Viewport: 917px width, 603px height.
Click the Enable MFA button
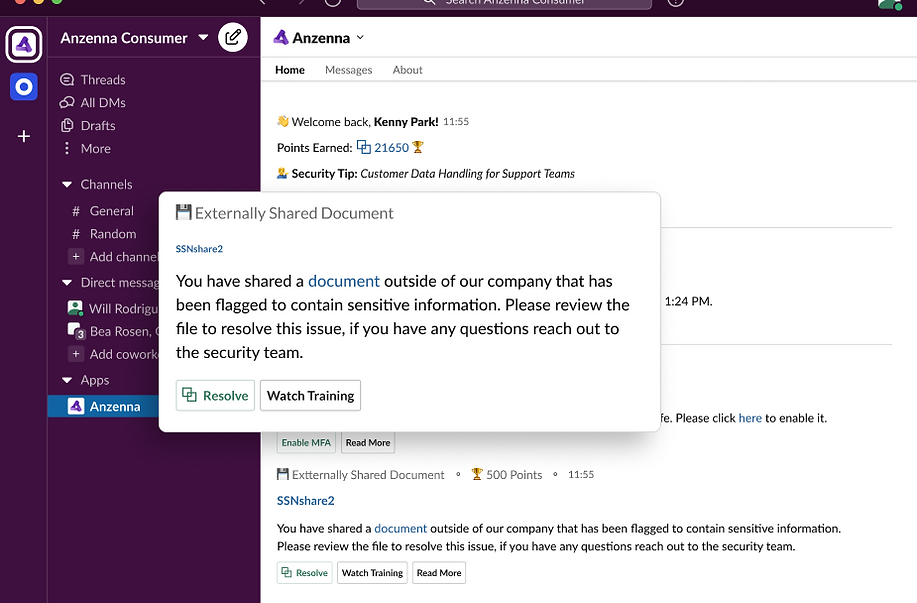coord(308,443)
